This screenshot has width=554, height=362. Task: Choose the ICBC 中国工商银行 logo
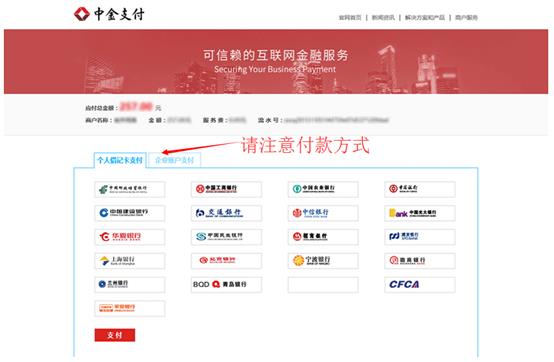tap(226, 189)
